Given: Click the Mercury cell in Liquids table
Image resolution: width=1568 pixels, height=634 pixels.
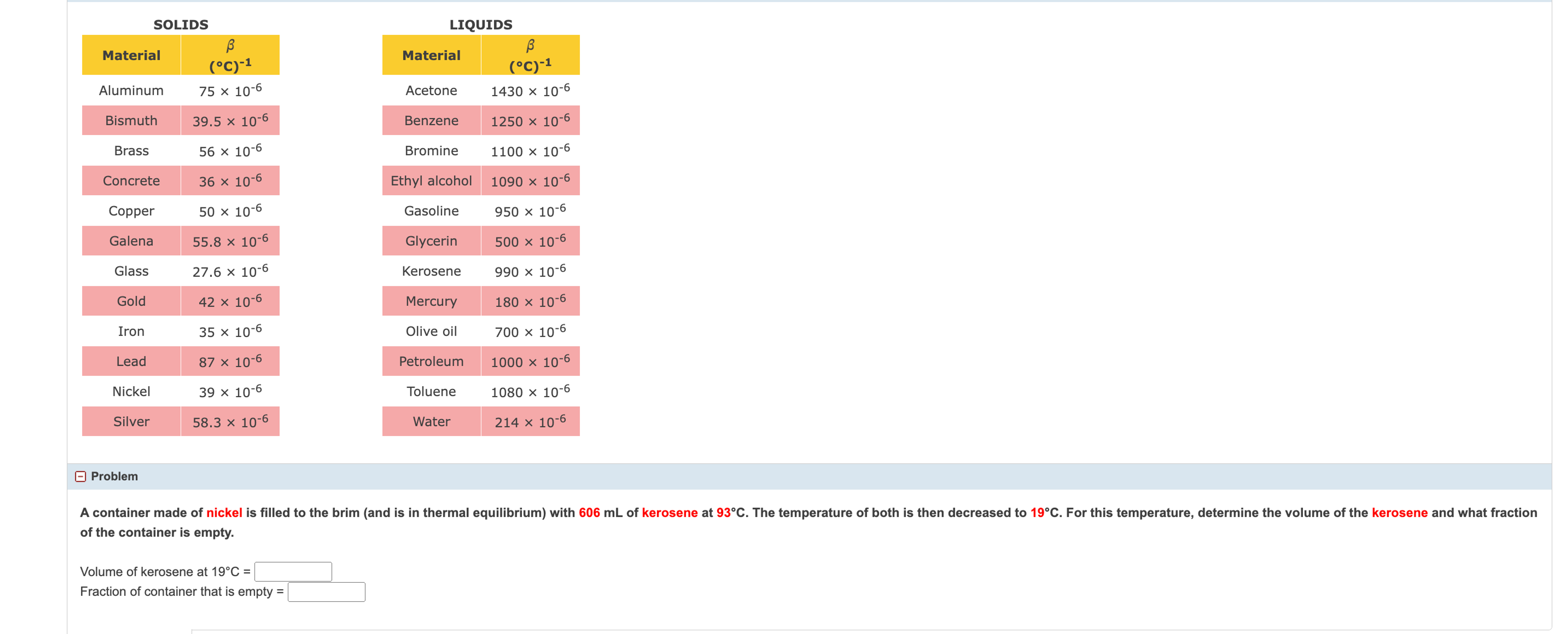Looking at the screenshot, I should tap(431, 301).
